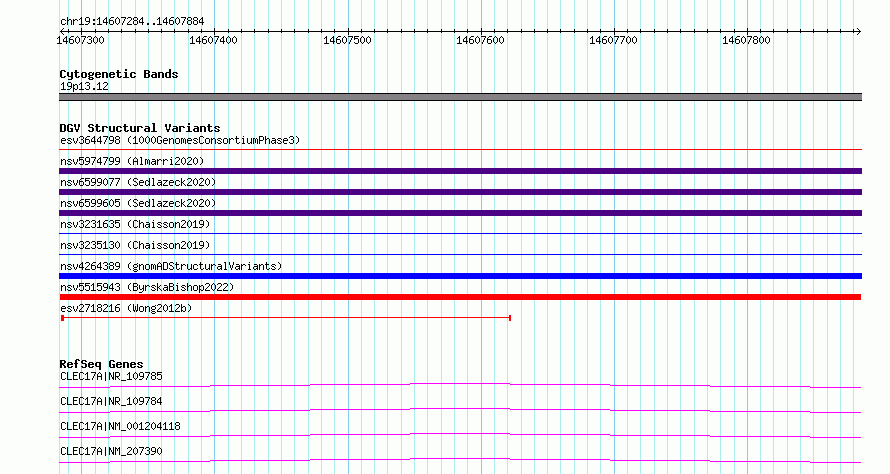Click the thin blue nsv3231635 variant line
This screenshot has width=890, height=474.
[x=460, y=233]
